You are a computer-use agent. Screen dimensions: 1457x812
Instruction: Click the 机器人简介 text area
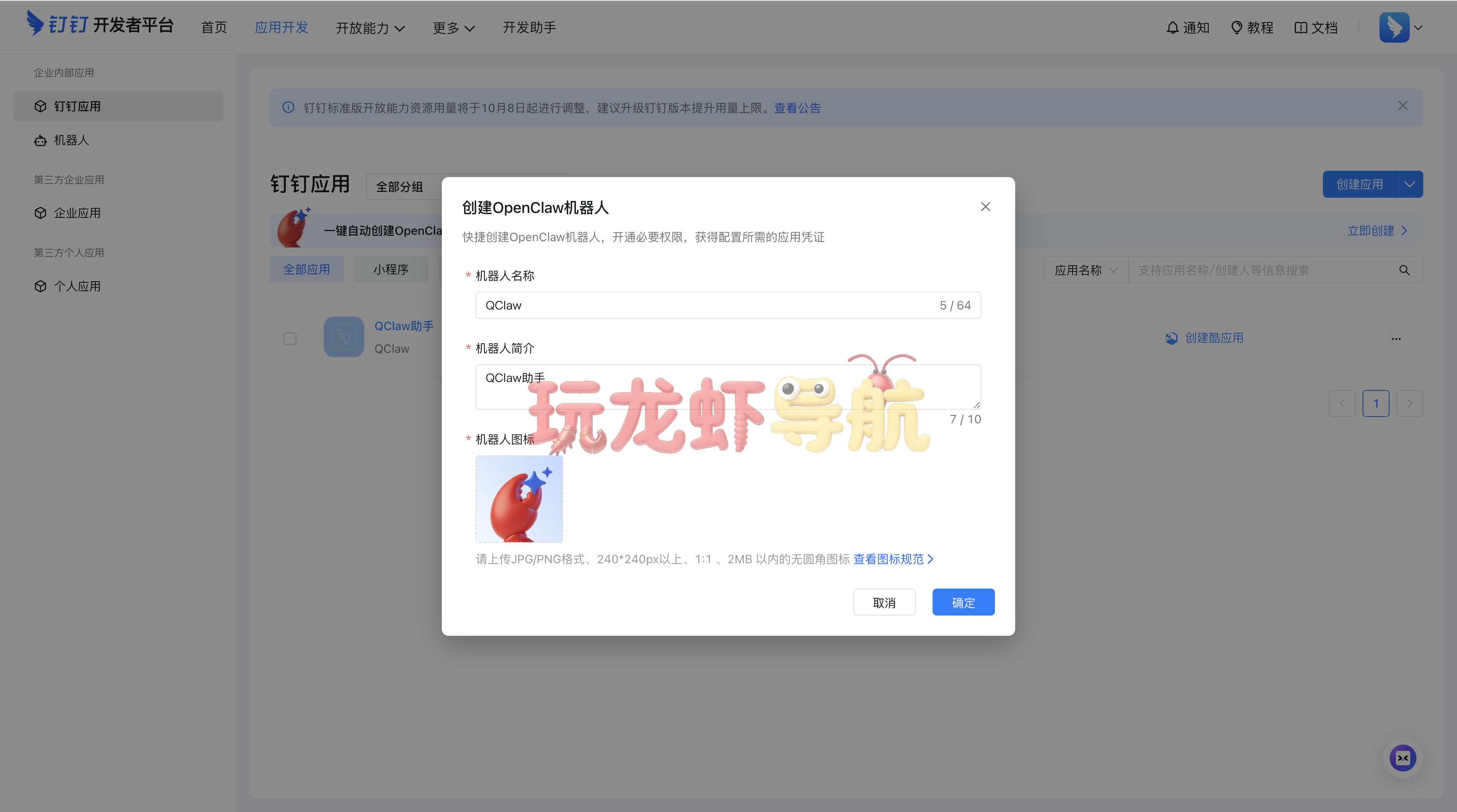(x=728, y=387)
